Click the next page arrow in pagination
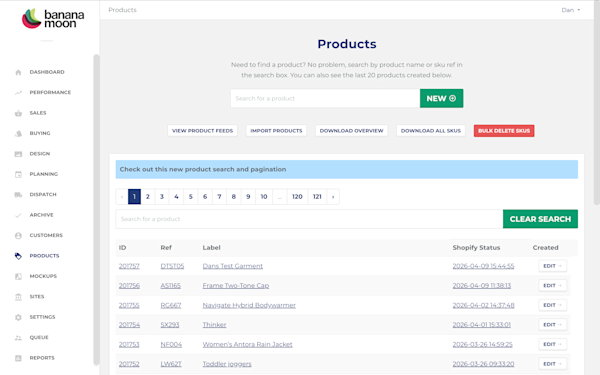Screen dimensions: 600x375 pyautogui.click(x=333, y=197)
